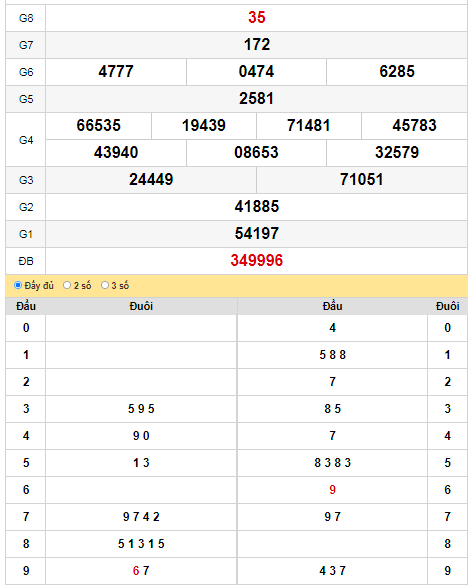
Task: Click G4 number 66535
Action: click(99, 125)
